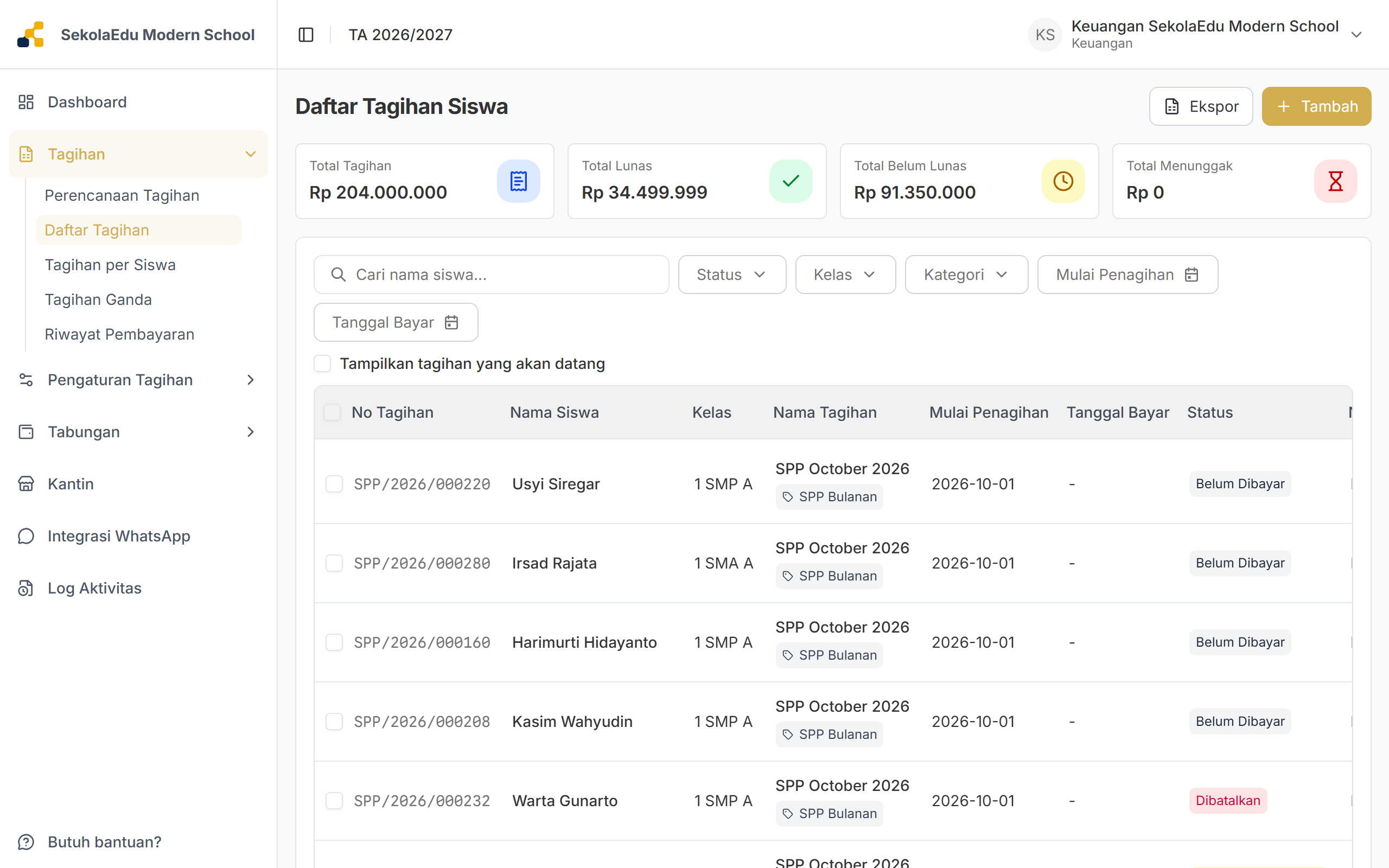
Task: Click the Tabungan wallet icon
Action: click(x=26, y=432)
